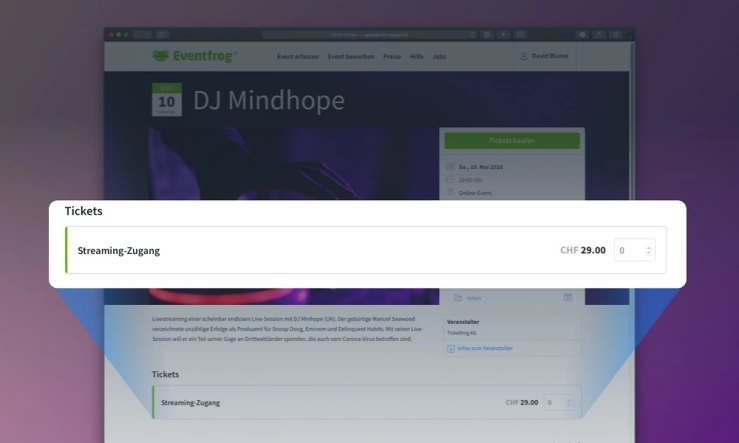Image resolution: width=739 pixels, height=443 pixels.
Task: Click the green Tickets kaufen button
Action: [512, 140]
